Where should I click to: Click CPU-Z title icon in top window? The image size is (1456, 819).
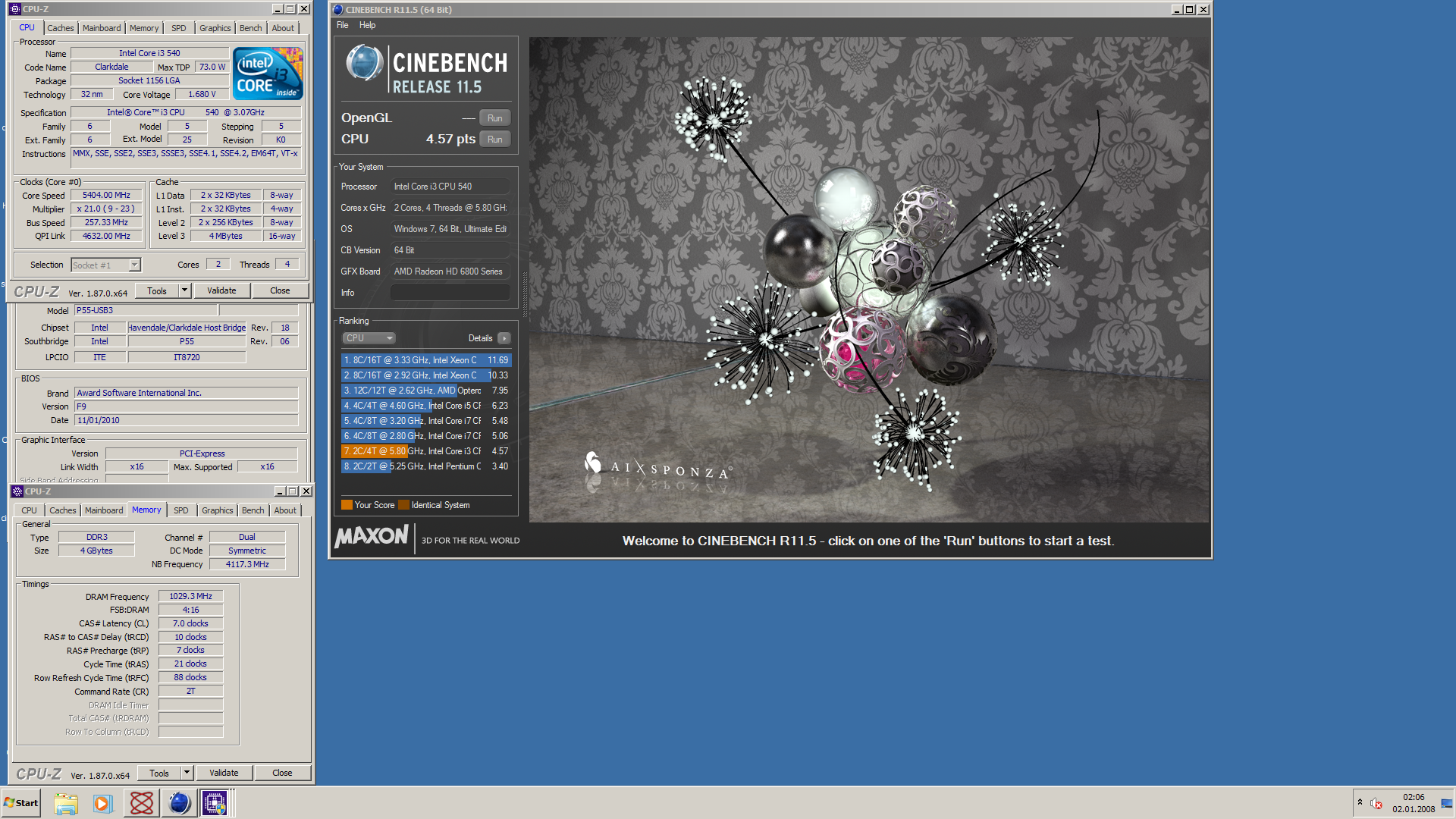(14, 9)
